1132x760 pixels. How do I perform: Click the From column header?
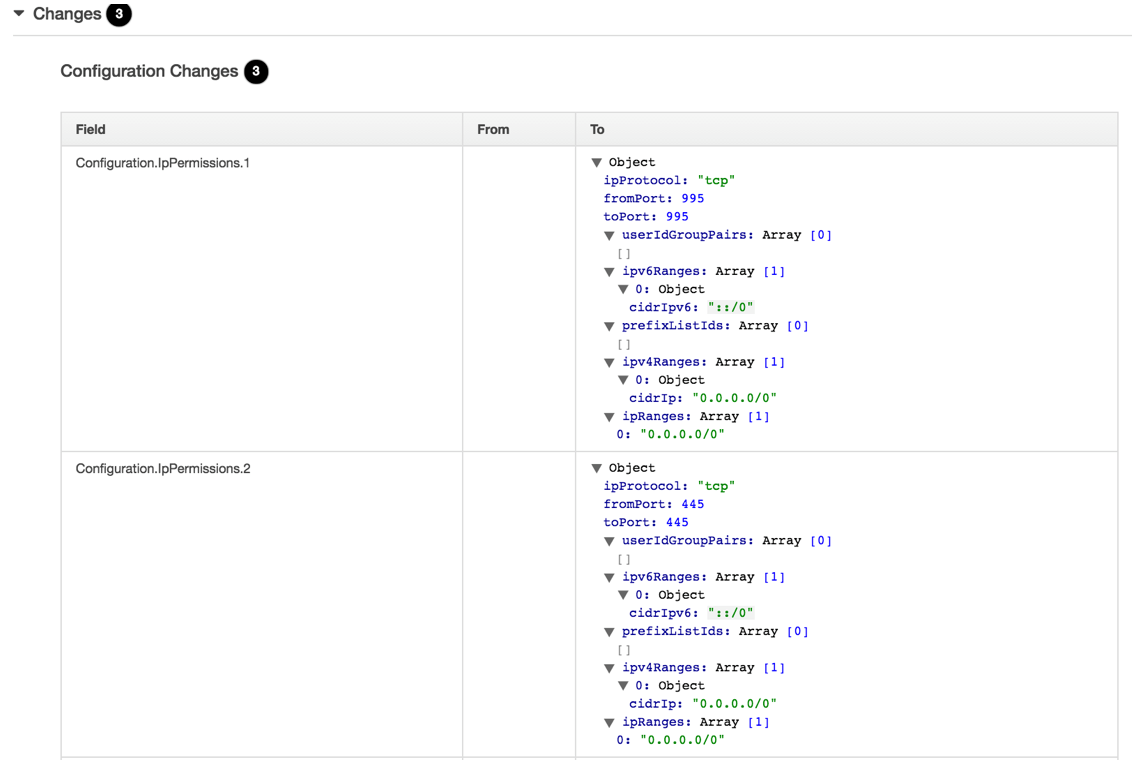click(493, 129)
